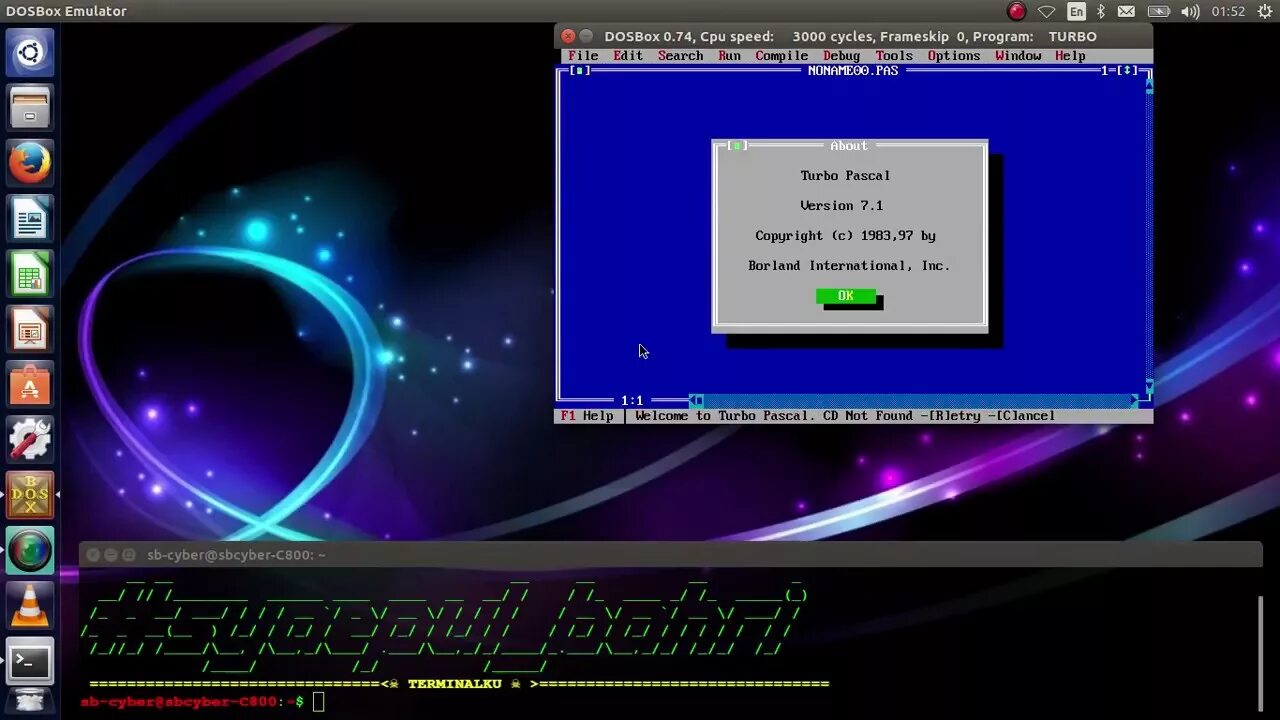Click F1 Help in the status line
1280x720 pixels.
coord(587,416)
